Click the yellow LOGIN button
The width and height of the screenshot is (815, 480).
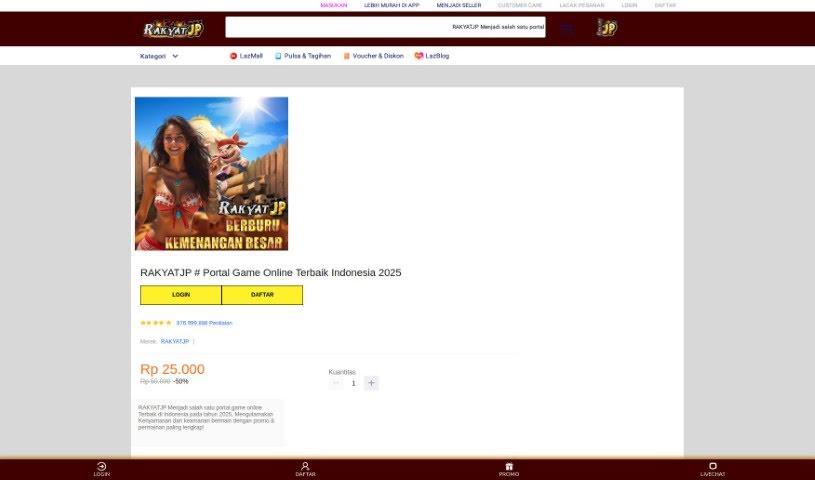click(181, 295)
